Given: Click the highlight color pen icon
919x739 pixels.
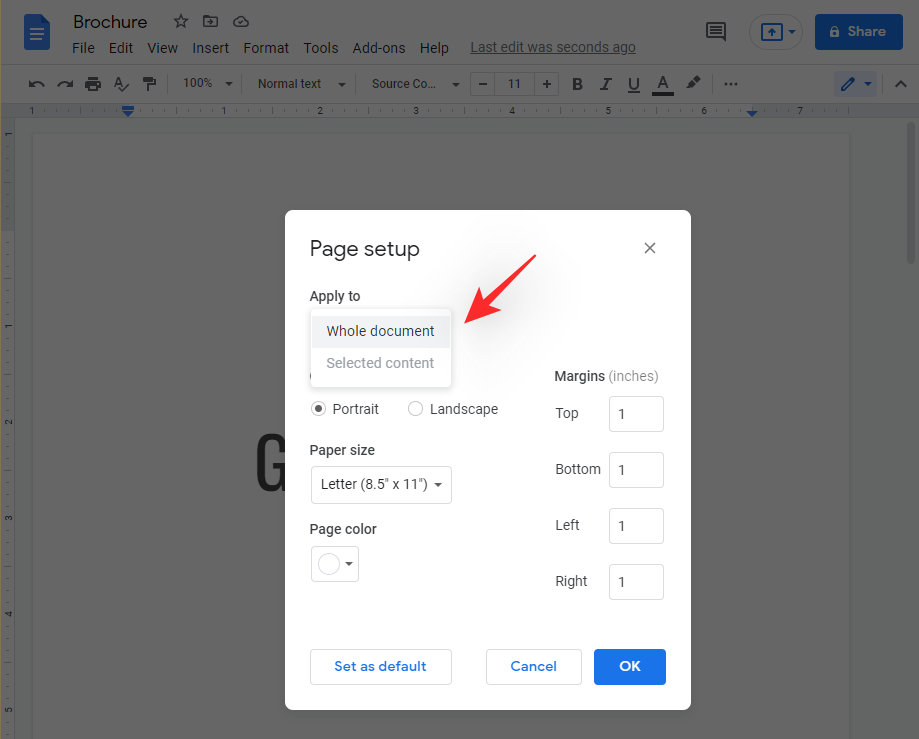Looking at the screenshot, I should 693,84.
